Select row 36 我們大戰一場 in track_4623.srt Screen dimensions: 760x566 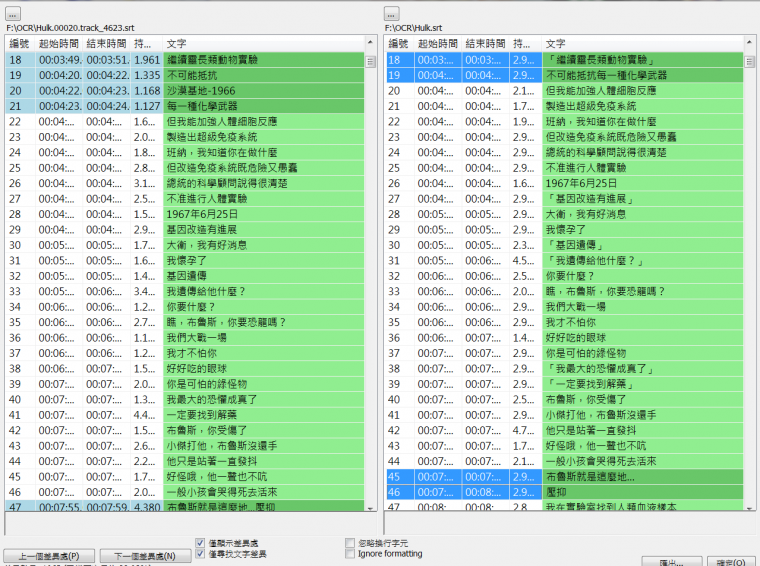point(185,338)
